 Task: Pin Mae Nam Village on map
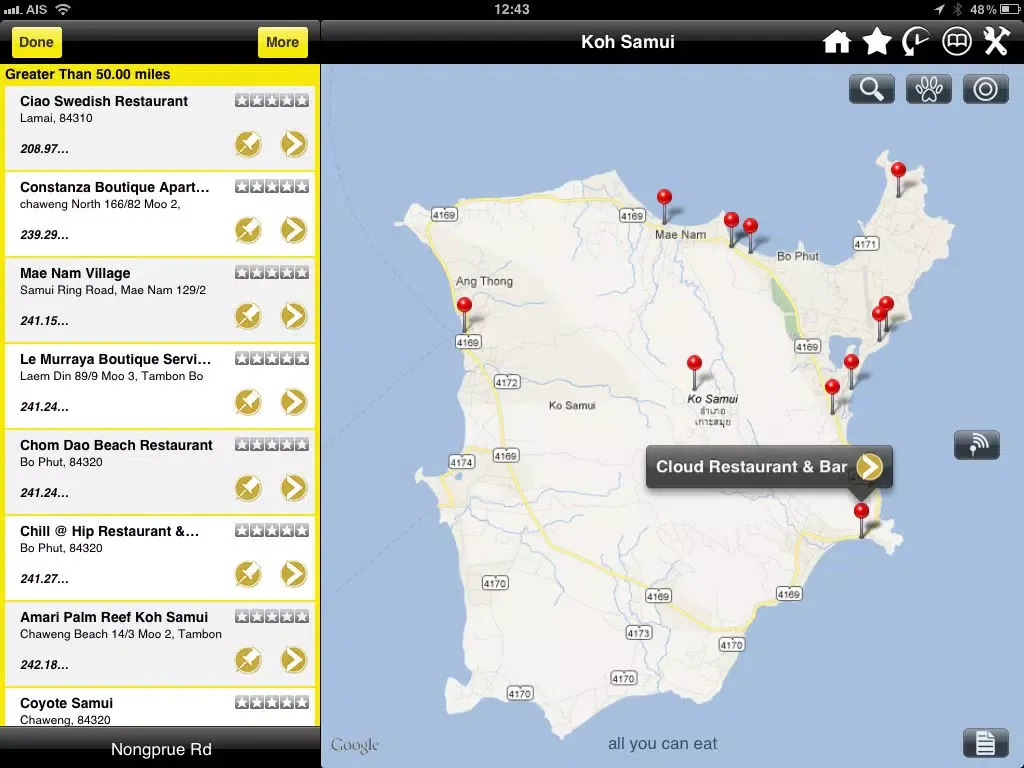(248, 316)
